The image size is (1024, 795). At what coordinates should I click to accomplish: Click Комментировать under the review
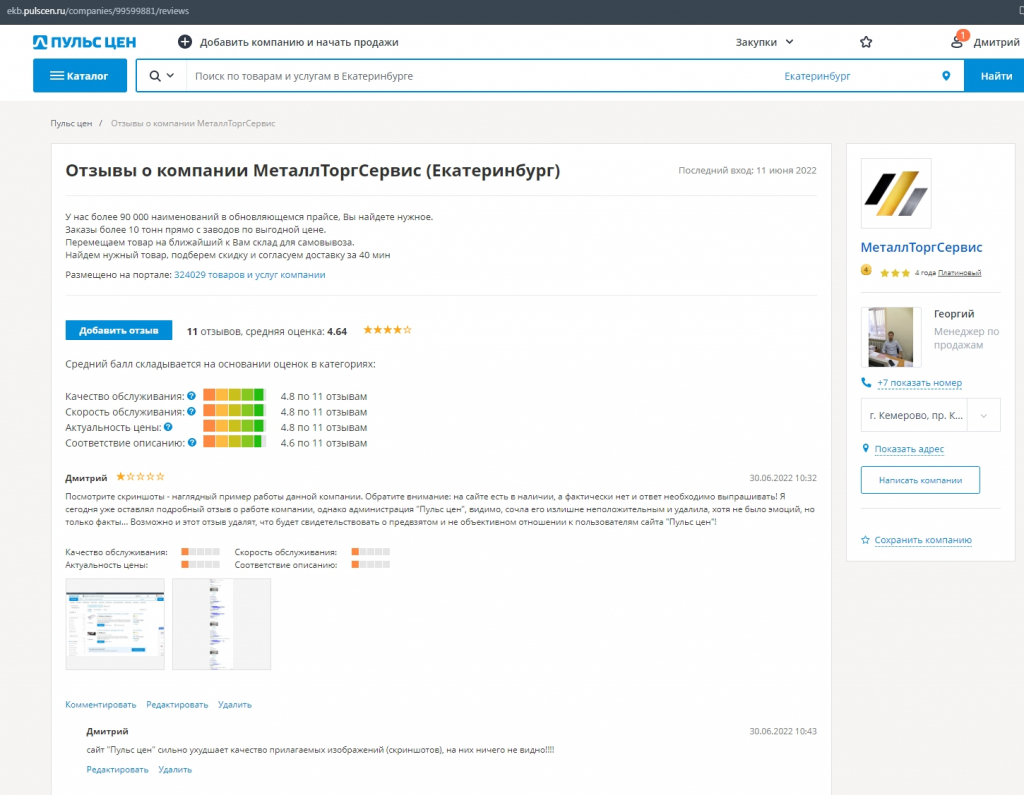coord(101,705)
